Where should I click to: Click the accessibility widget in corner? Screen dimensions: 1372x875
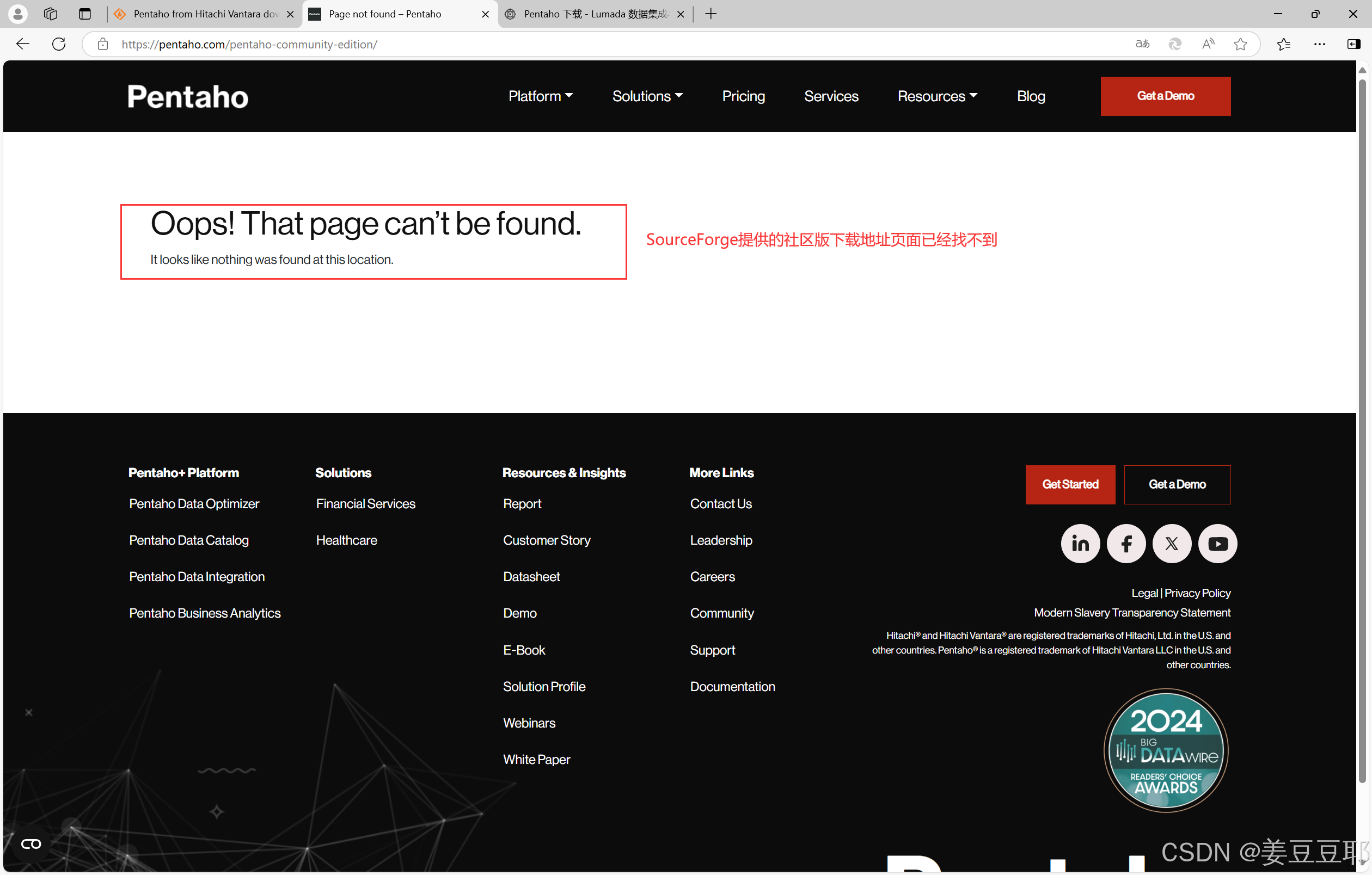coord(31,843)
